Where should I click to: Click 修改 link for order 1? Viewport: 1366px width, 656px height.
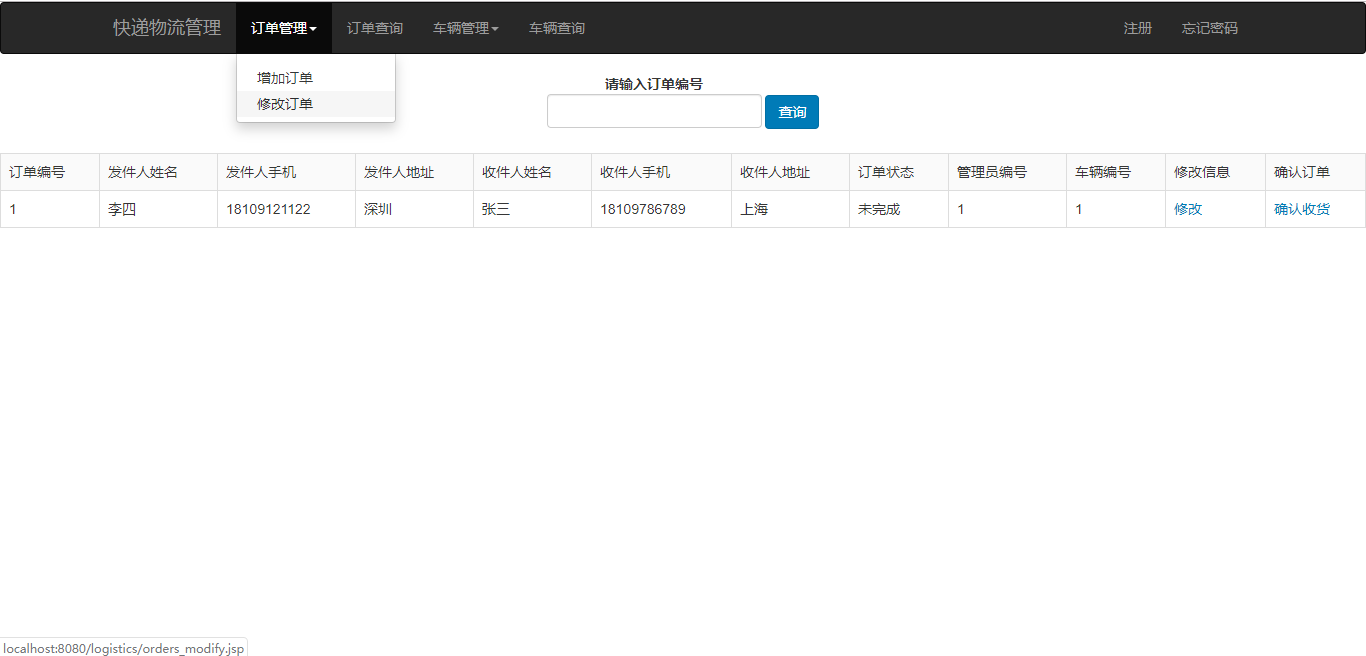(x=1188, y=209)
